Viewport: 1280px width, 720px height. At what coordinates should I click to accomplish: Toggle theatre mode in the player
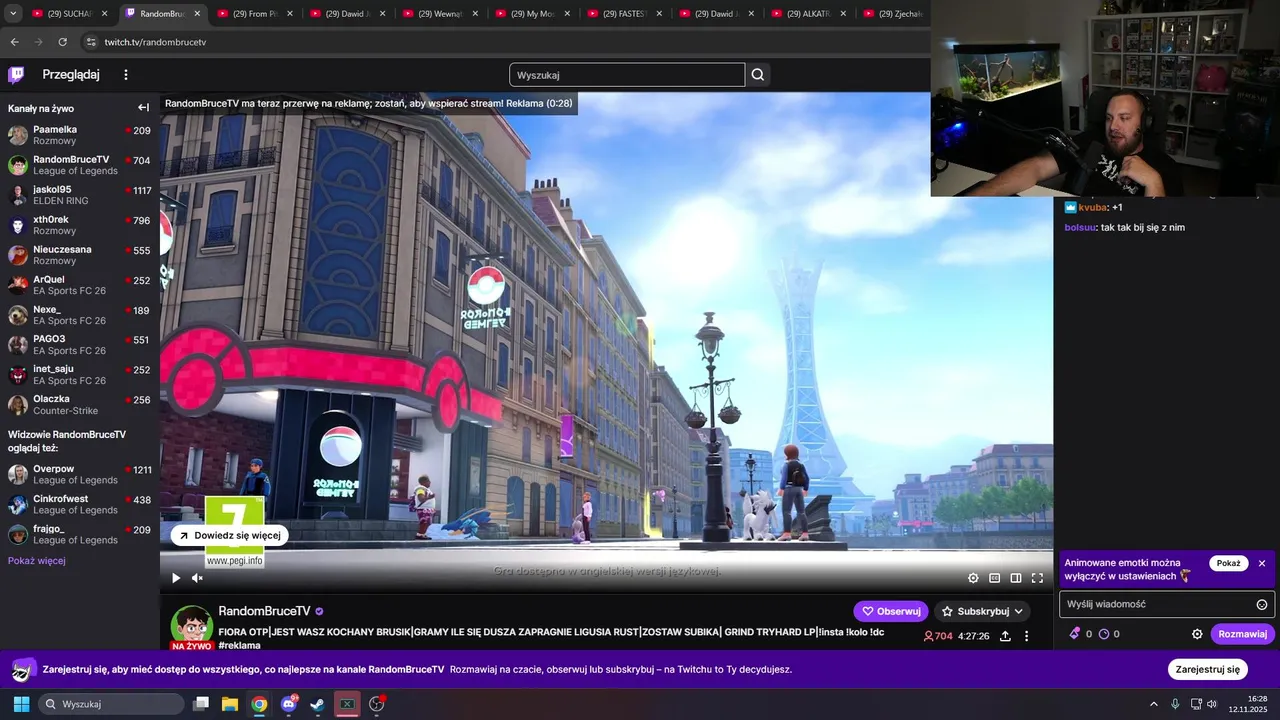coord(1016,578)
